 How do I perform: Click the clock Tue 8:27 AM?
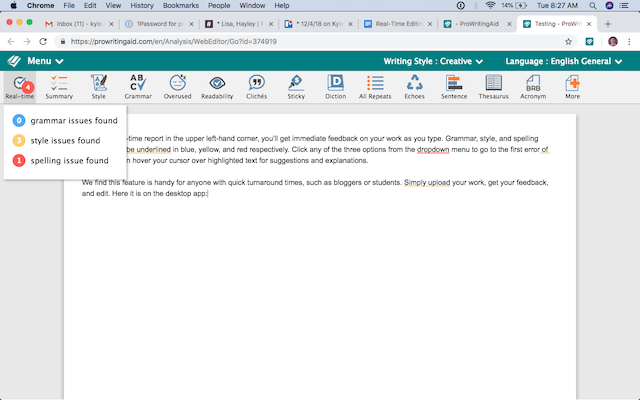[x=558, y=5]
